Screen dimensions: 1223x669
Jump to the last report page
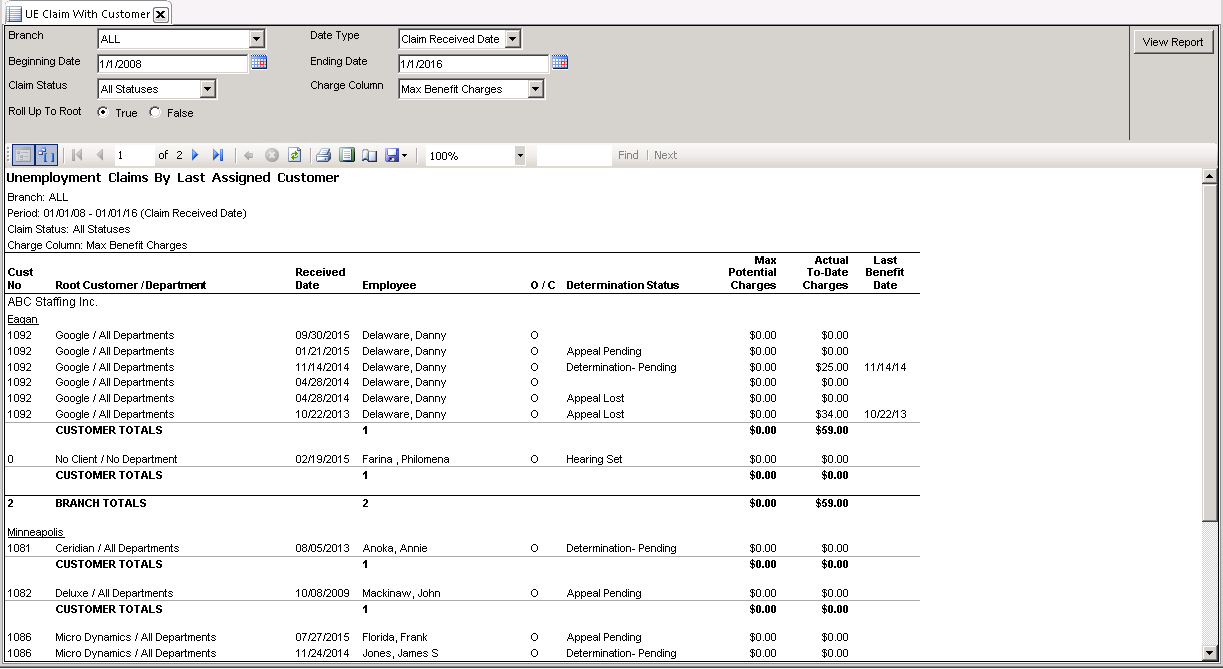[218, 155]
